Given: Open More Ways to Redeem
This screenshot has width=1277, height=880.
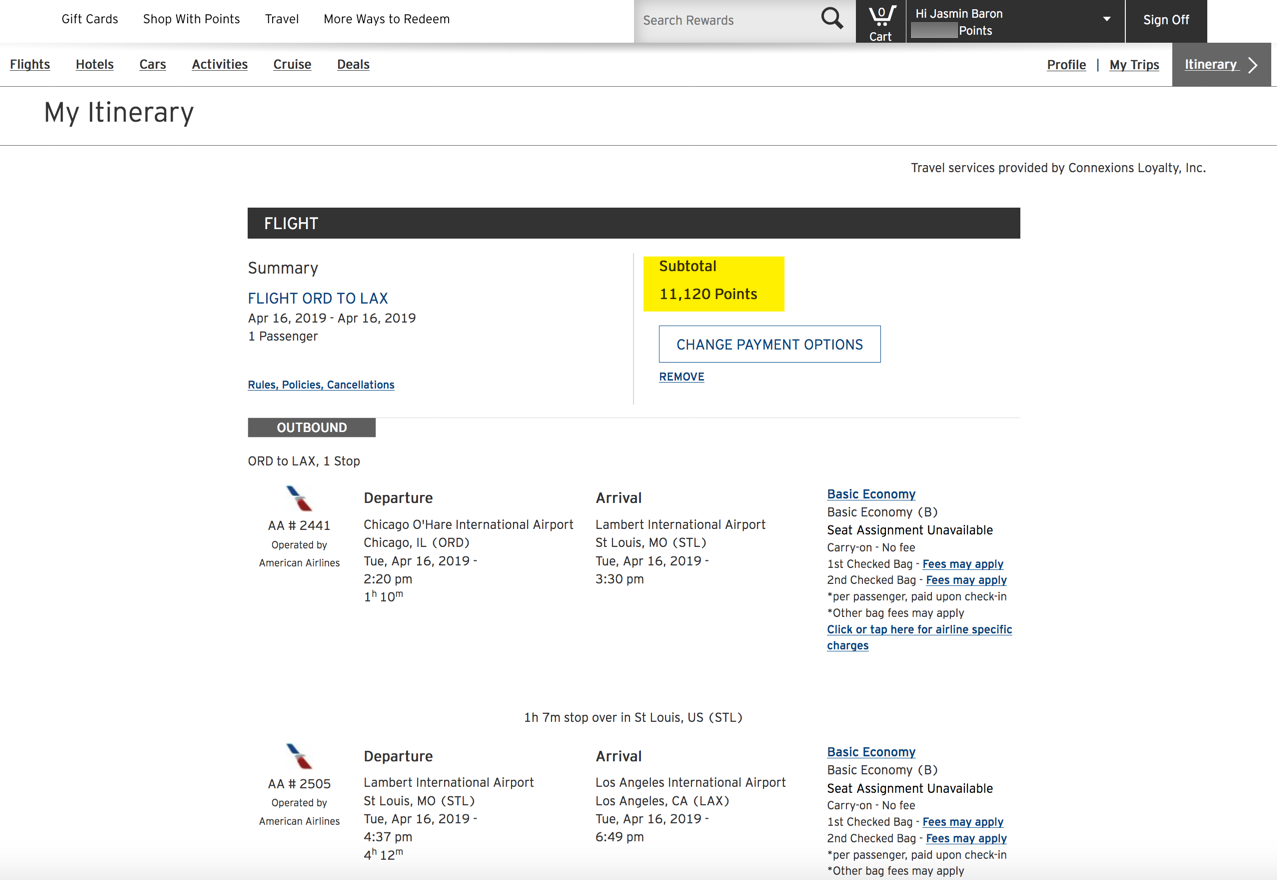Looking at the screenshot, I should (387, 19).
